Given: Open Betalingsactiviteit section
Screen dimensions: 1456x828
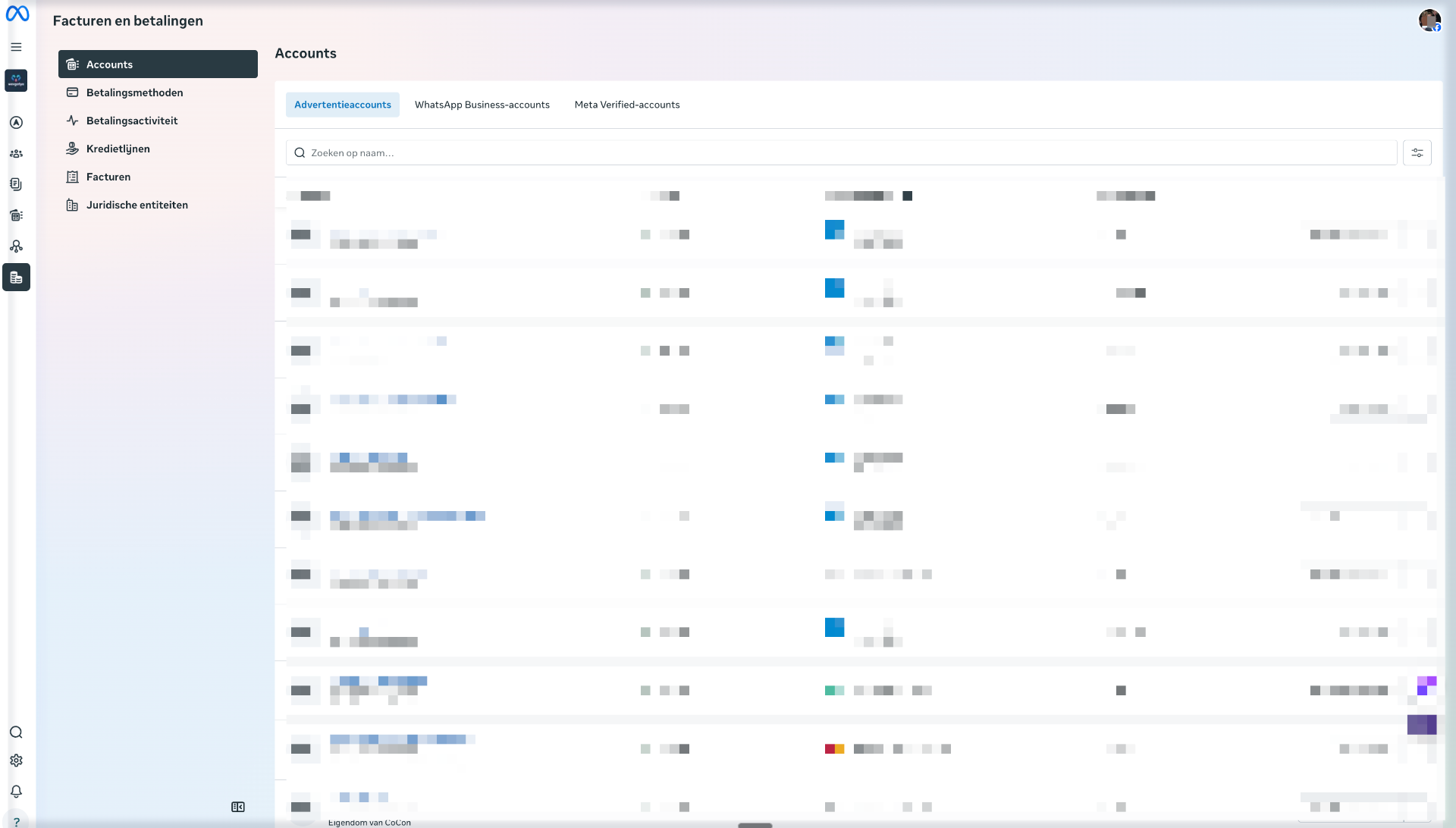Looking at the screenshot, I should click(x=158, y=121).
